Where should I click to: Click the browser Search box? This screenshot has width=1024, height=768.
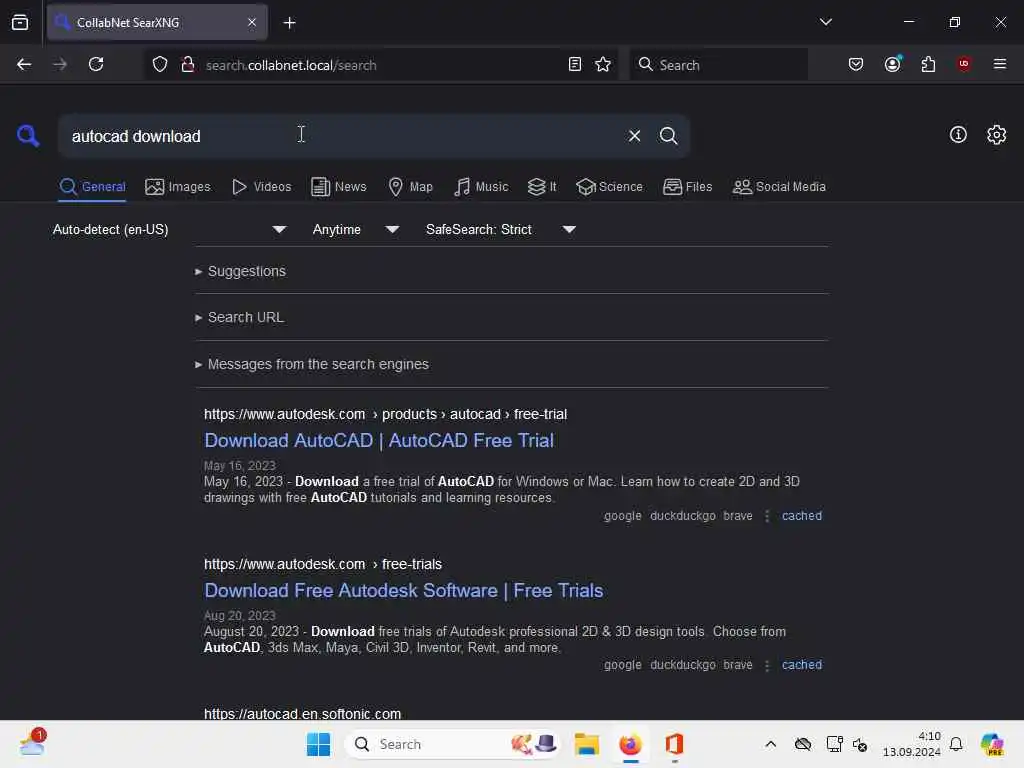coord(718,65)
